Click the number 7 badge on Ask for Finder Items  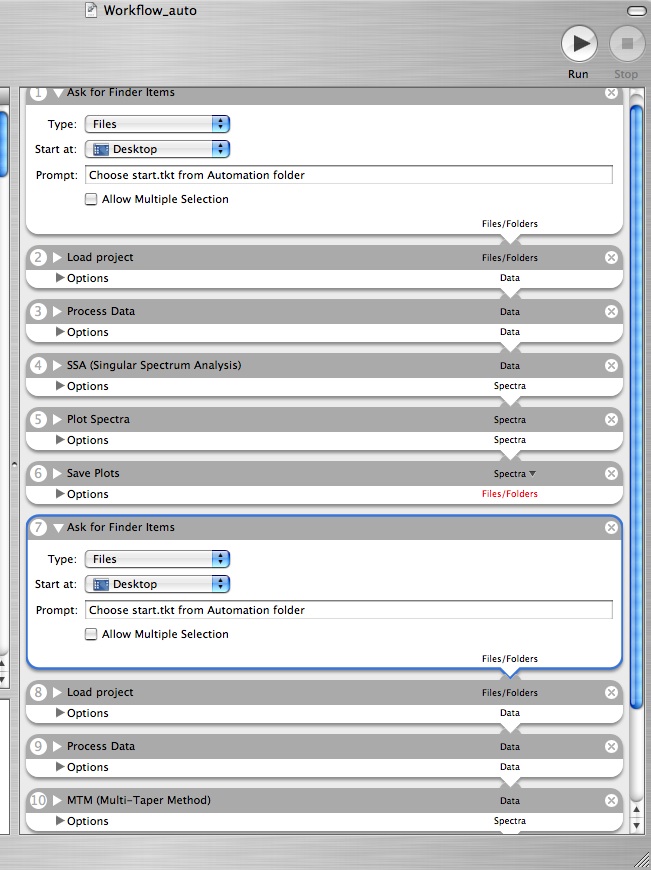coord(38,527)
